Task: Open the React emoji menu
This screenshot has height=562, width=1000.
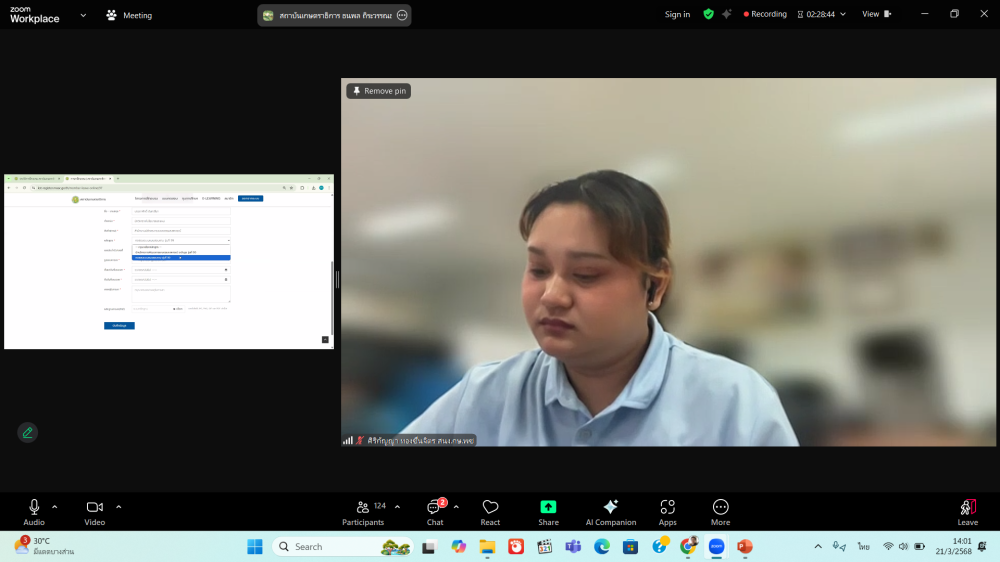Action: click(490, 512)
